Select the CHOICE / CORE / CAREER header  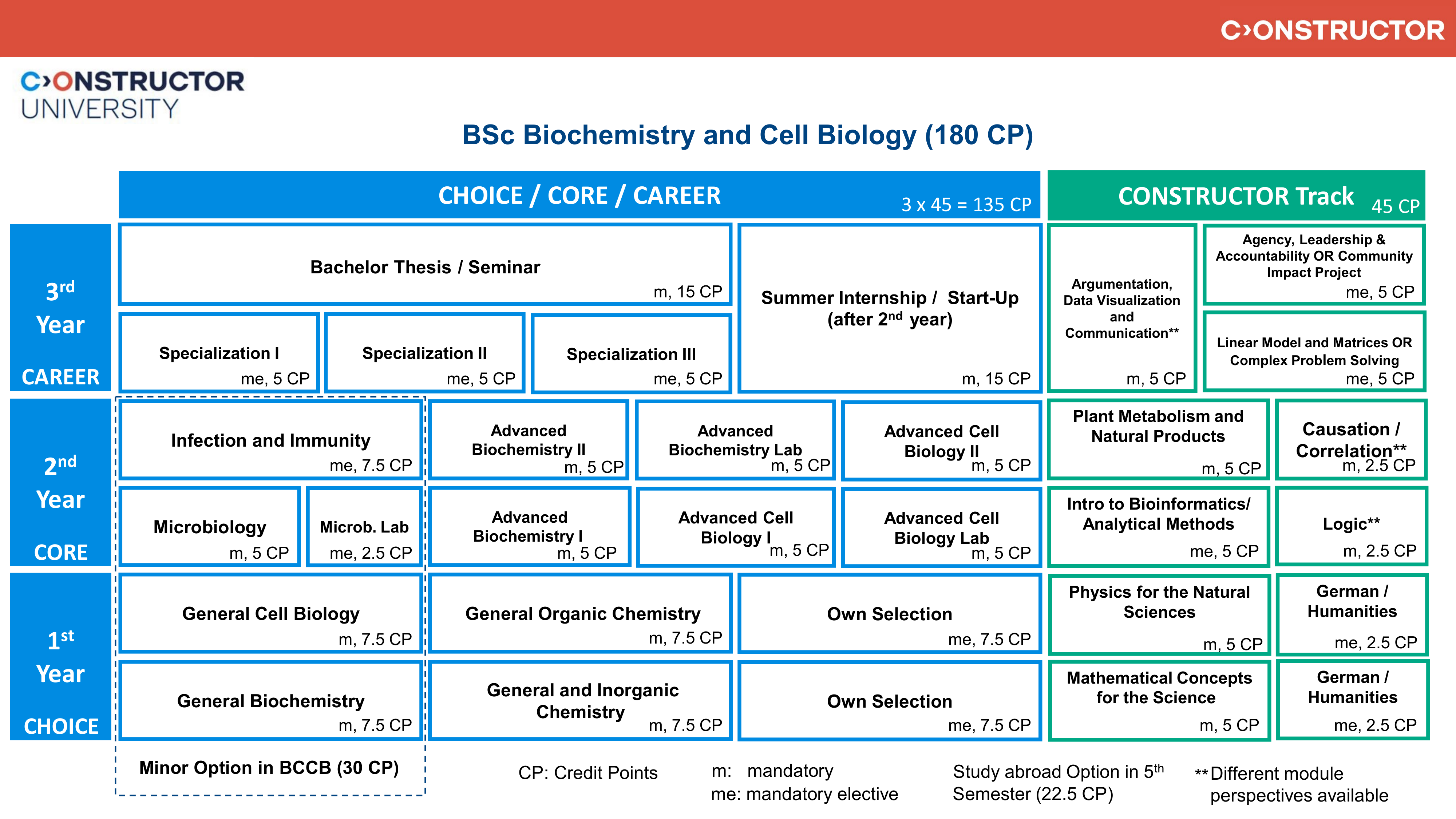[579, 195]
